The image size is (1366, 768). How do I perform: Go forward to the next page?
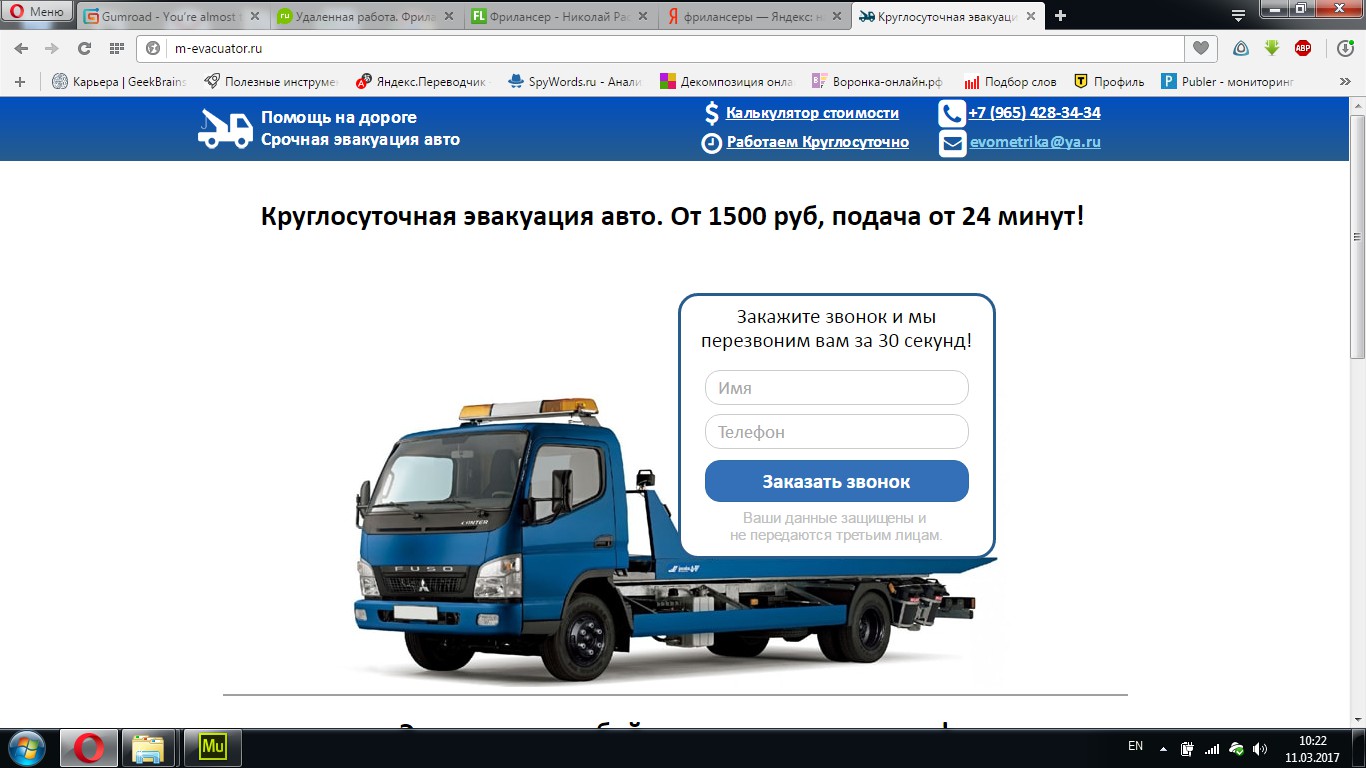tap(52, 48)
